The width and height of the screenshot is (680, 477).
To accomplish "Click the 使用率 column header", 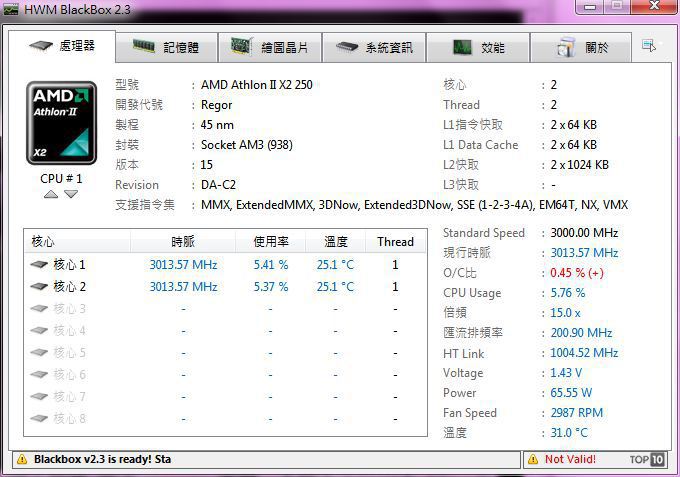I will pos(271,242).
